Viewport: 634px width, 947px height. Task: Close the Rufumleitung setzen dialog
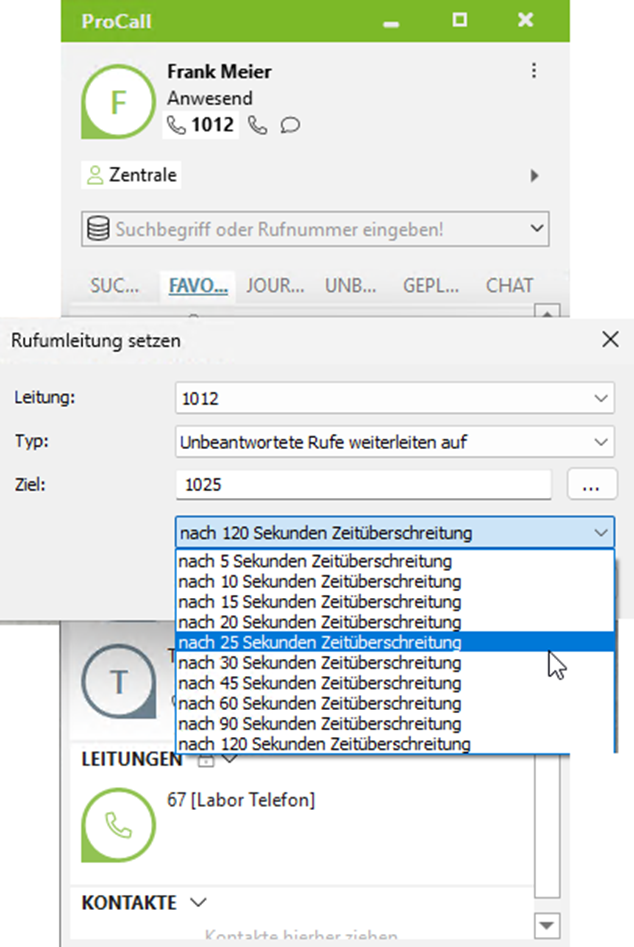click(x=611, y=340)
